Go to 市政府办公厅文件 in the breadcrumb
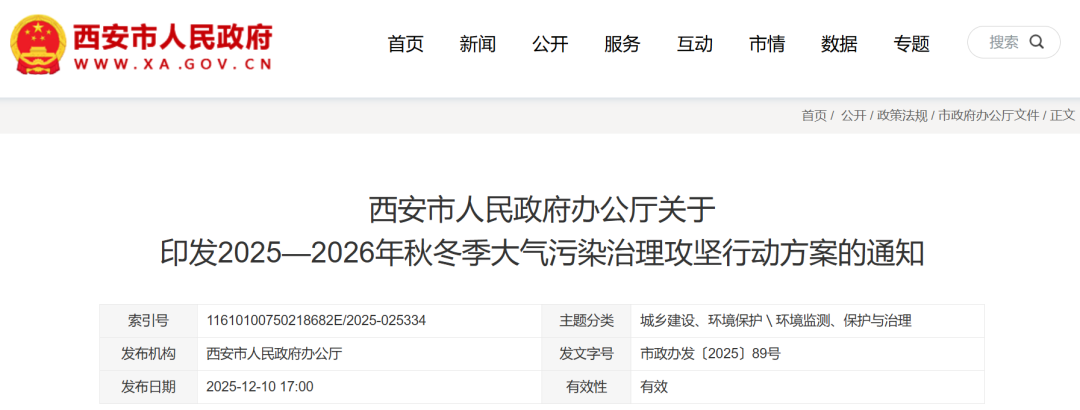Viewport: 1080px width, 410px height. [x=989, y=116]
